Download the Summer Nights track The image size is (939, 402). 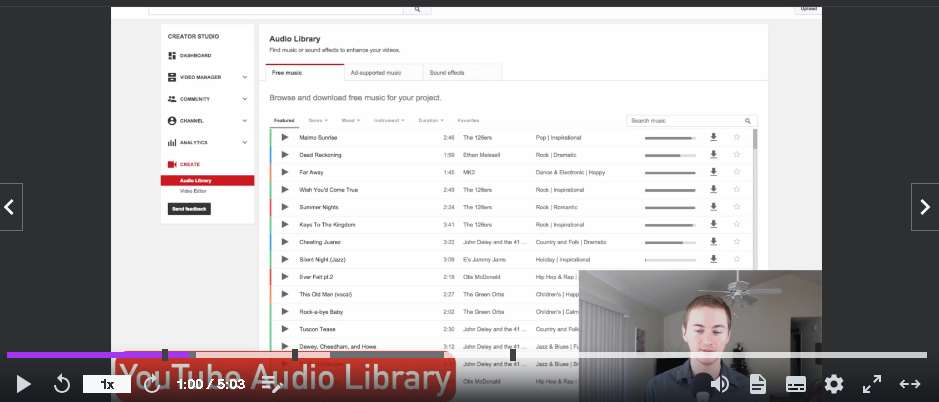click(713, 207)
